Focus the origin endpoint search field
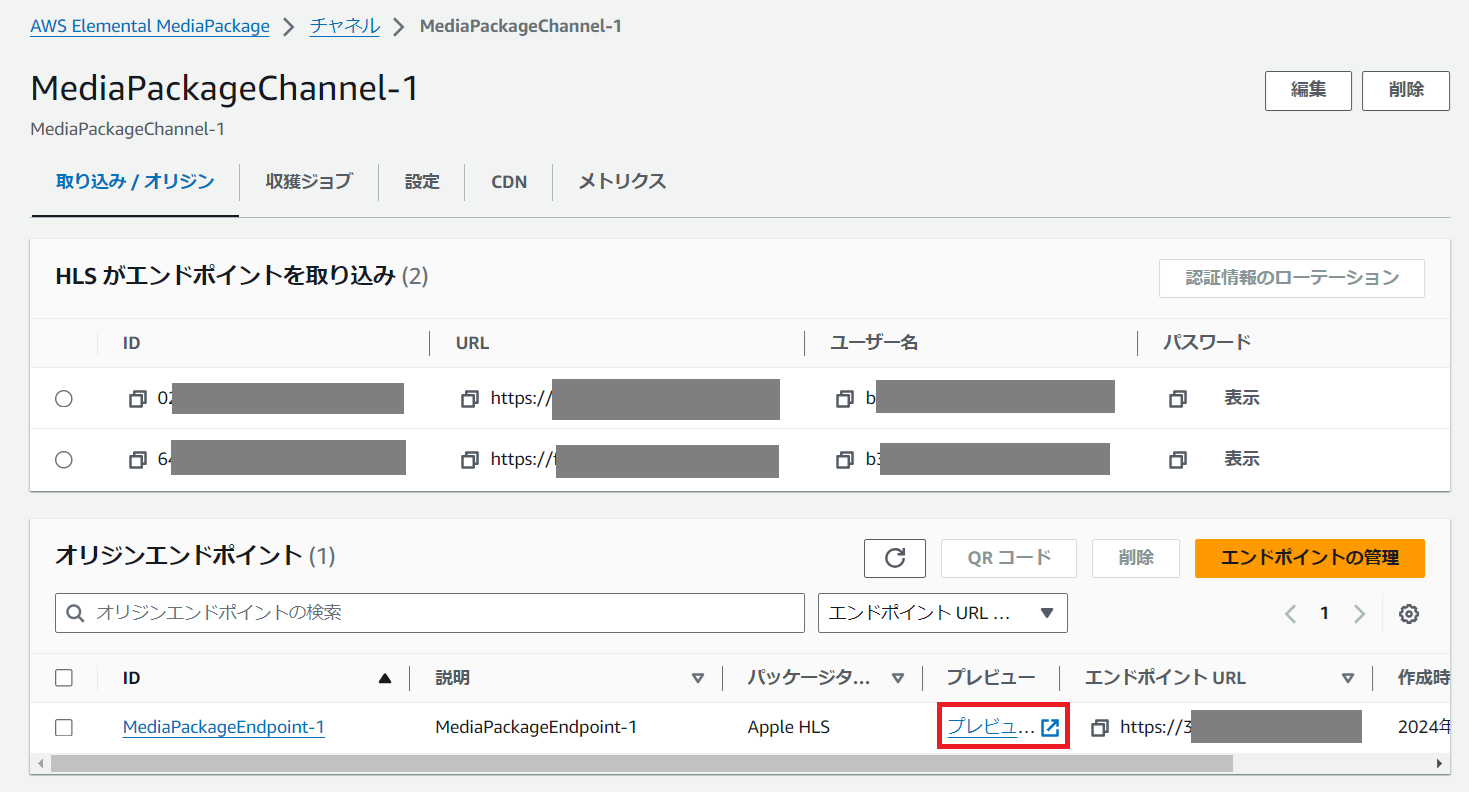 tap(430, 613)
